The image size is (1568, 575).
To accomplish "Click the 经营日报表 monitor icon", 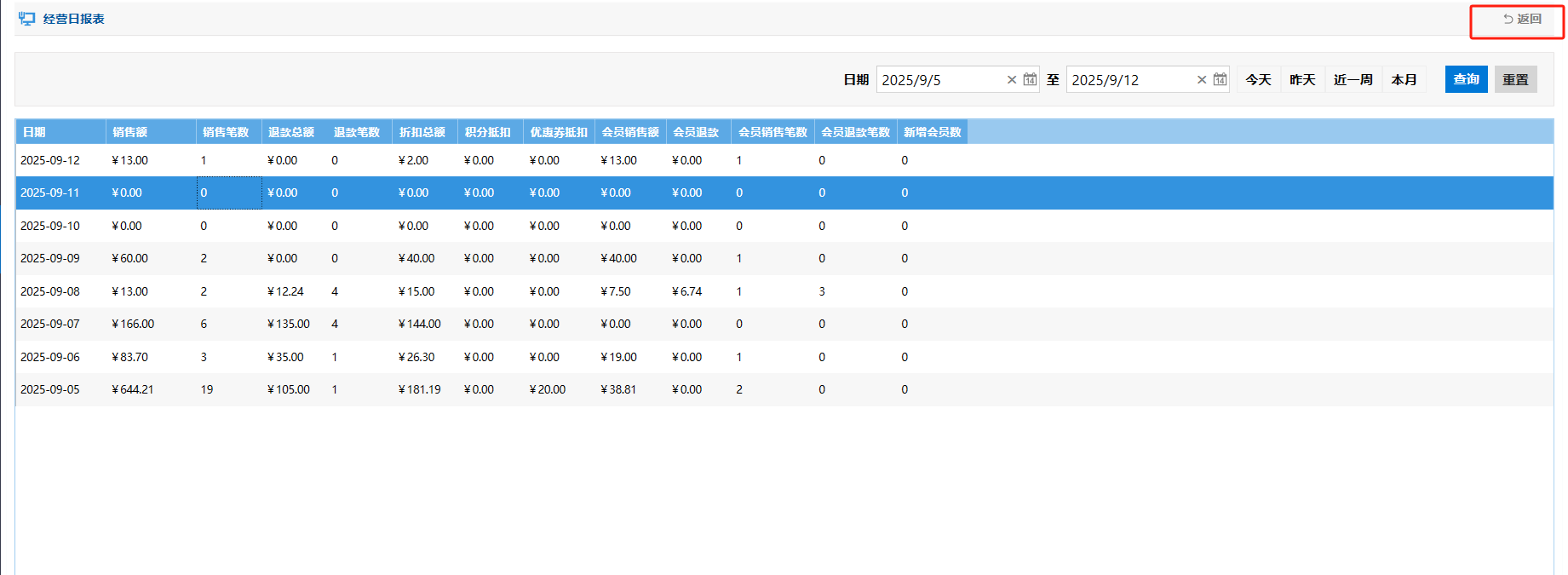I will coord(27,19).
